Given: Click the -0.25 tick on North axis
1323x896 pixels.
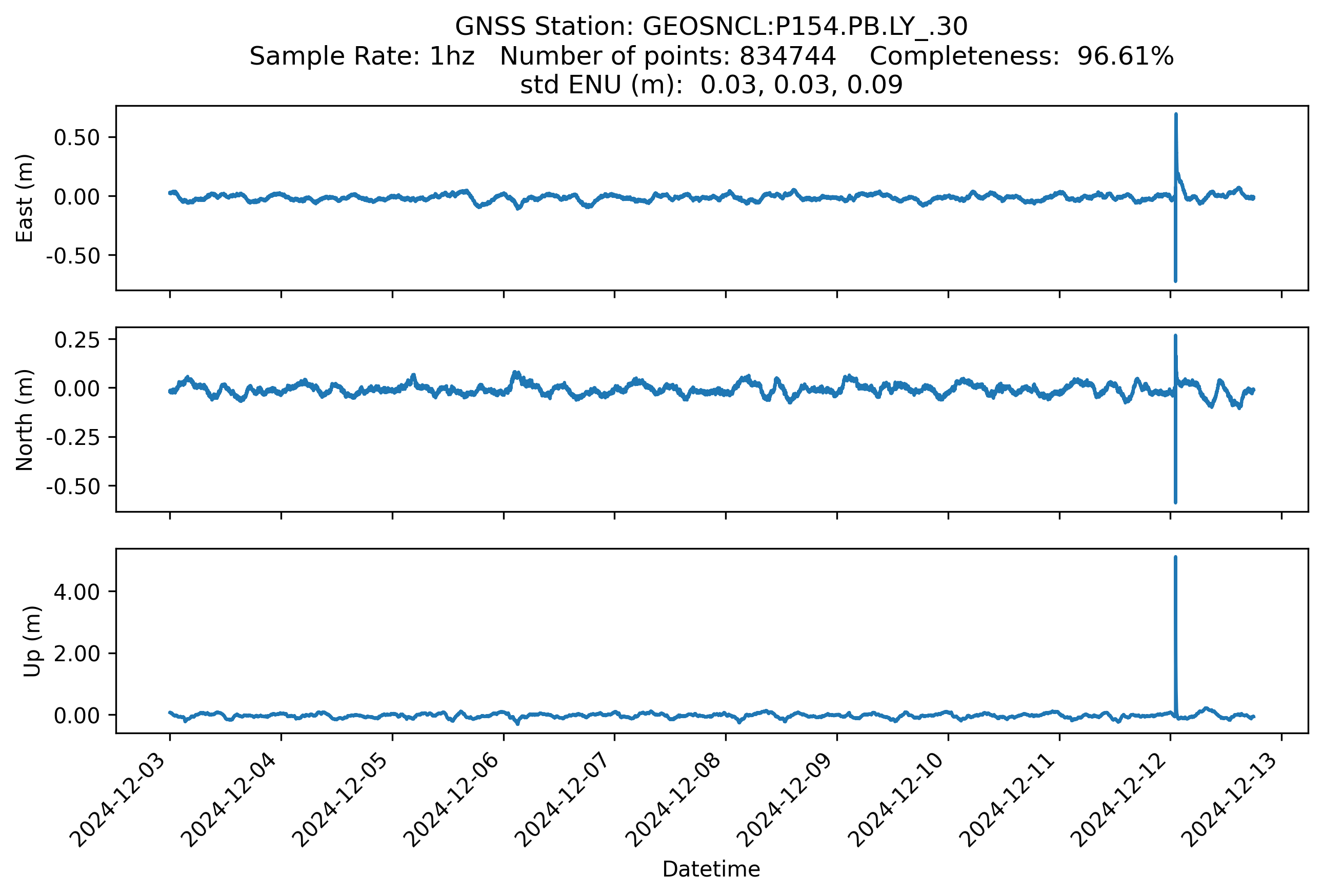Looking at the screenshot, I should tap(73, 437).
